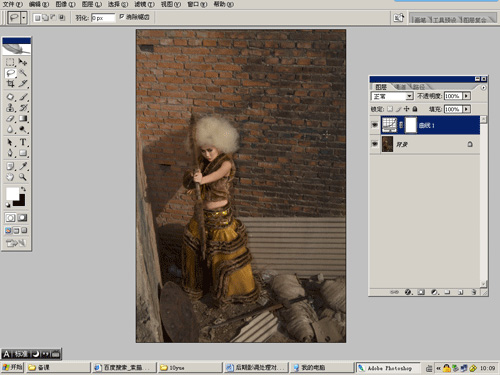The width and height of the screenshot is (500, 375).
Task: Toggle the anti-alias checkbox
Action: (122, 16)
